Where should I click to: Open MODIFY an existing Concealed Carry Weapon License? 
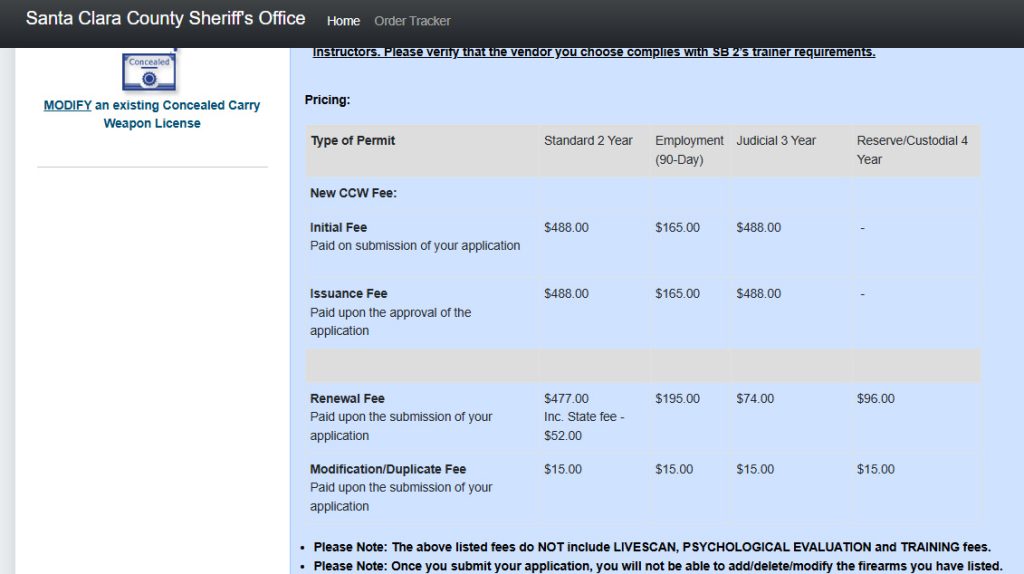[152, 114]
